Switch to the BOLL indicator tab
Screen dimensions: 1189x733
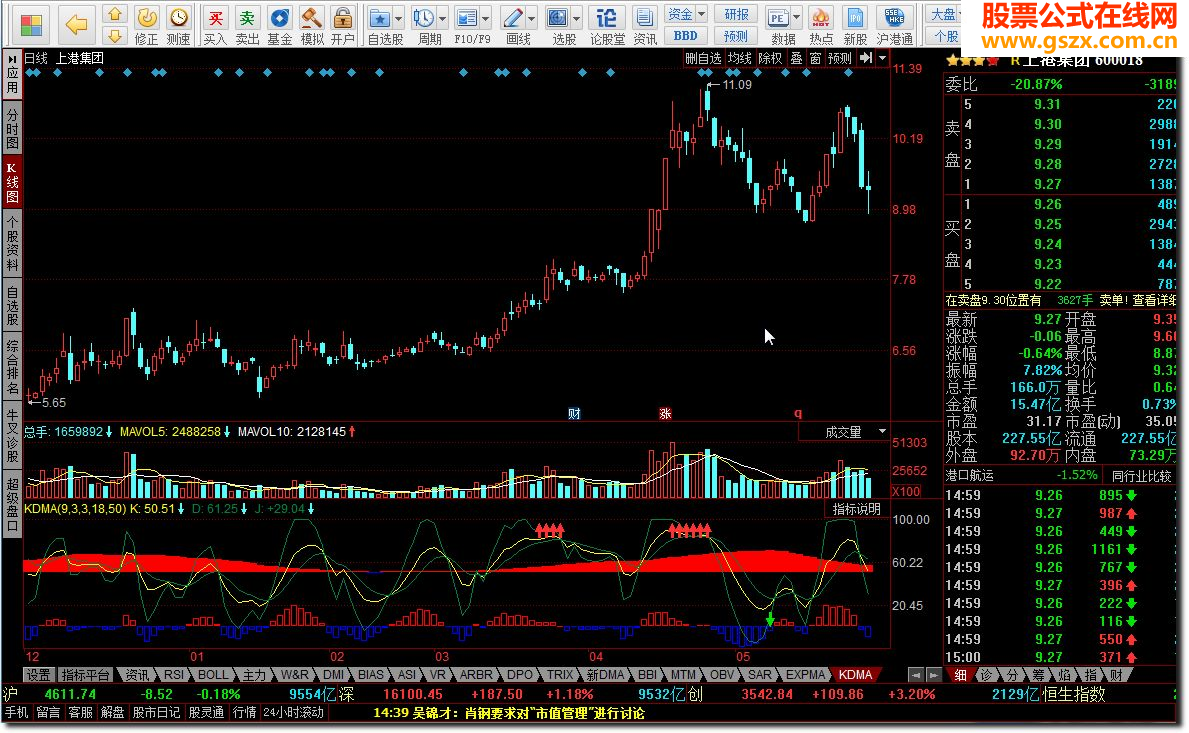(213, 675)
